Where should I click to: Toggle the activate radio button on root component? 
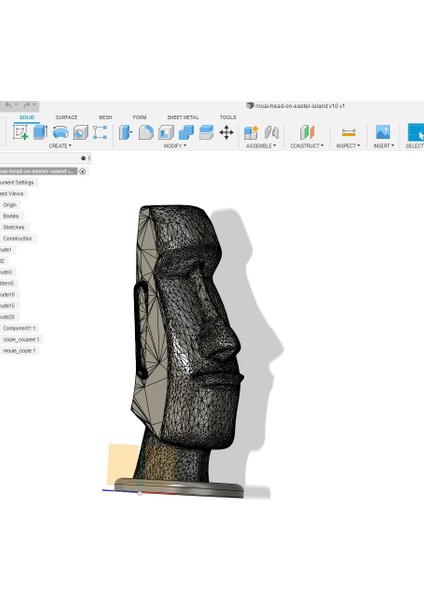click(x=82, y=171)
